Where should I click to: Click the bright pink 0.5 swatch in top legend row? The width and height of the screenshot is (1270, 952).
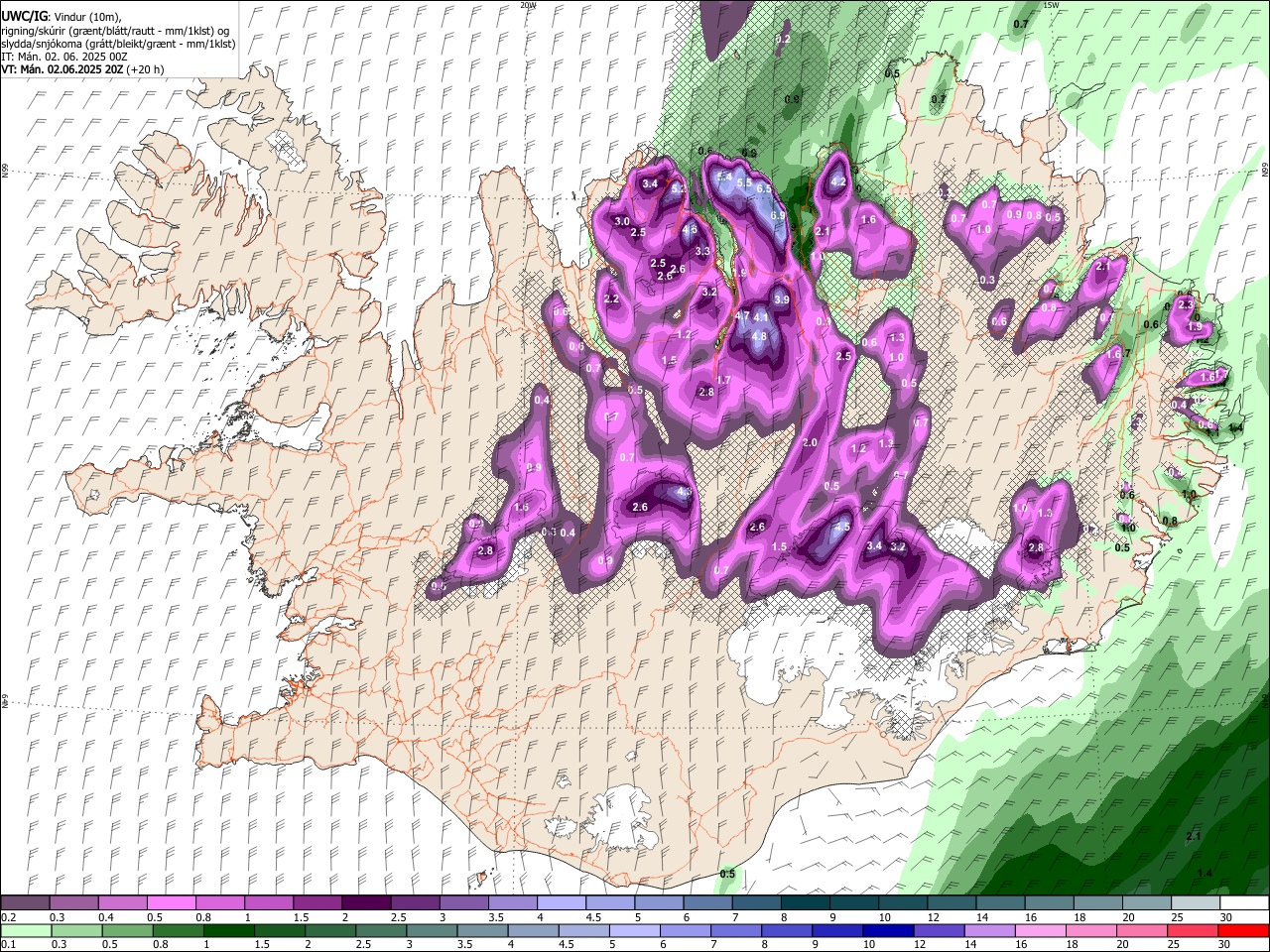click(172, 903)
